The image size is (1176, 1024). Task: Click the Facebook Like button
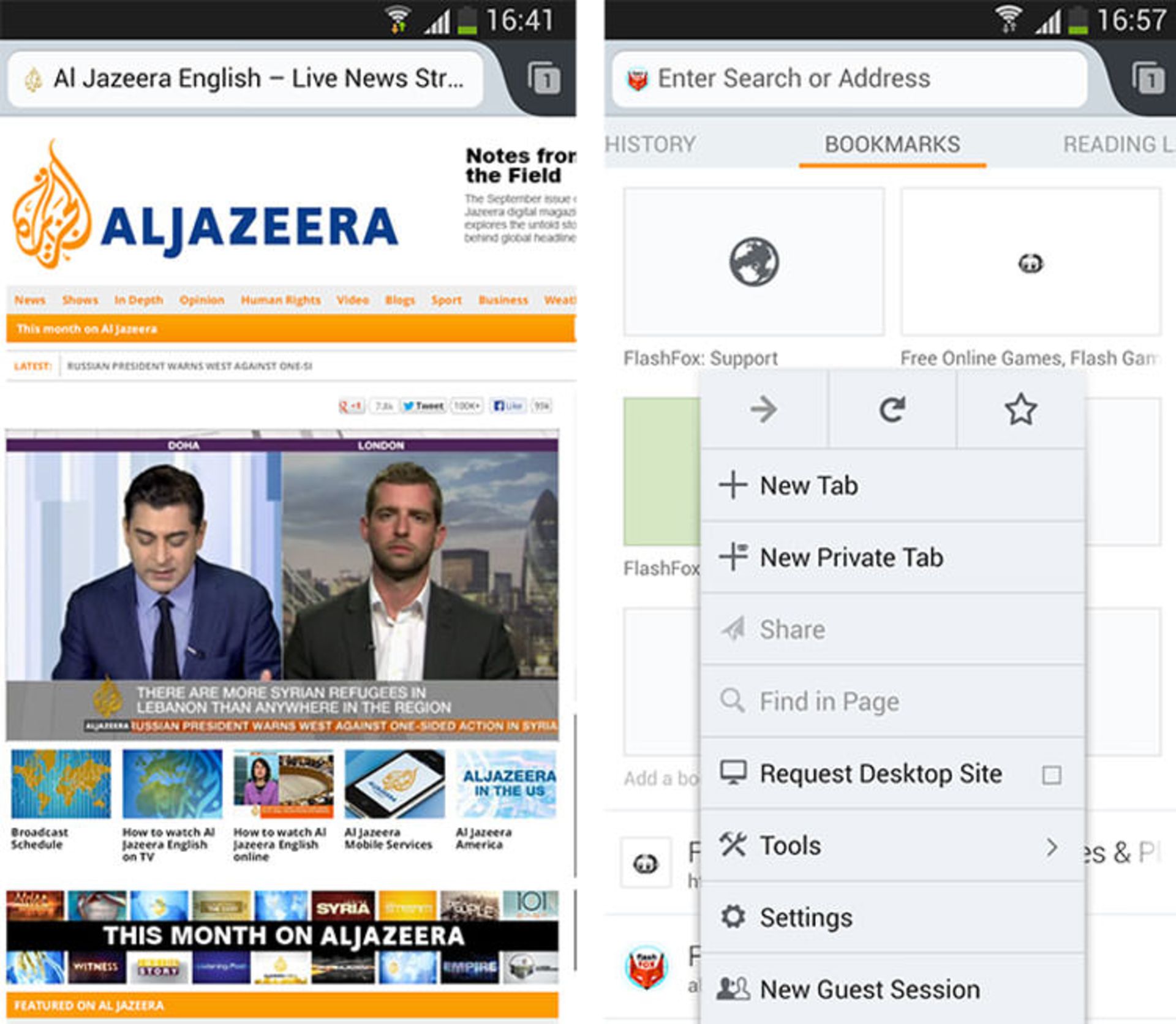[x=508, y=405]
